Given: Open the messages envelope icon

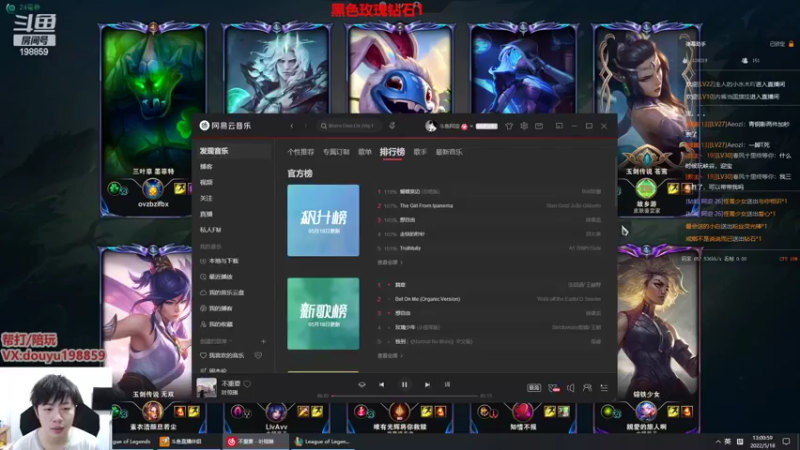Looking at the screenshot, I should [x=539, y=126].
